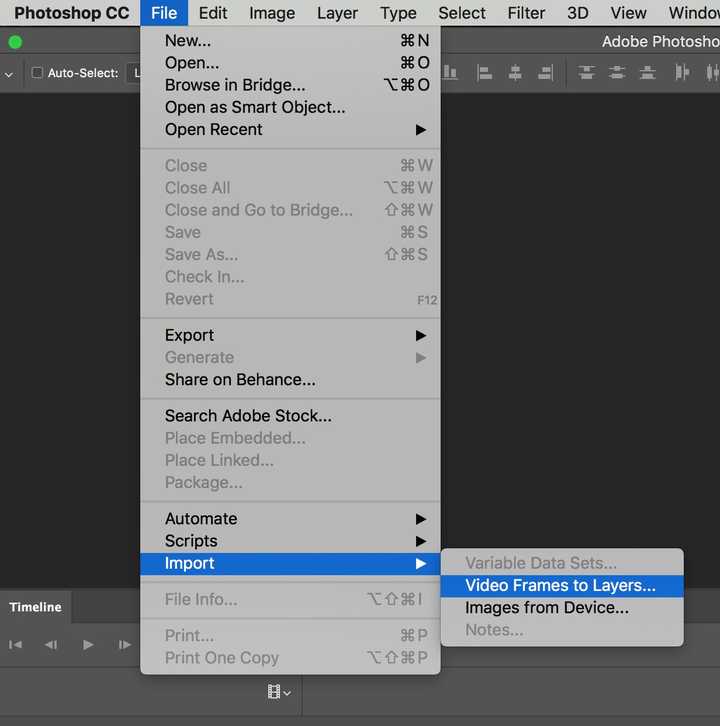
Task: Click the File Info... menu item
Action: pyautogui.click(x=290, y=599)
